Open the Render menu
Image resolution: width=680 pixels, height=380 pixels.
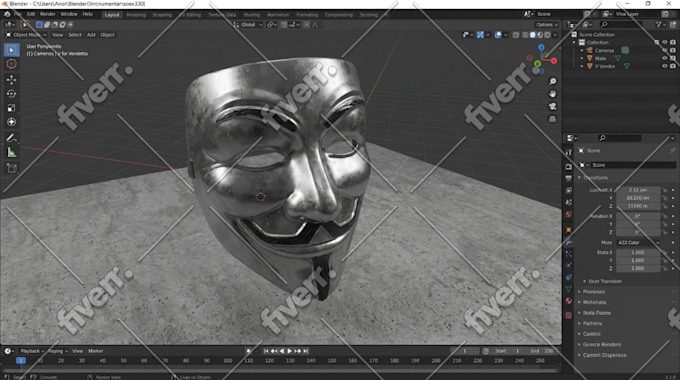click(x=48, y=14)
